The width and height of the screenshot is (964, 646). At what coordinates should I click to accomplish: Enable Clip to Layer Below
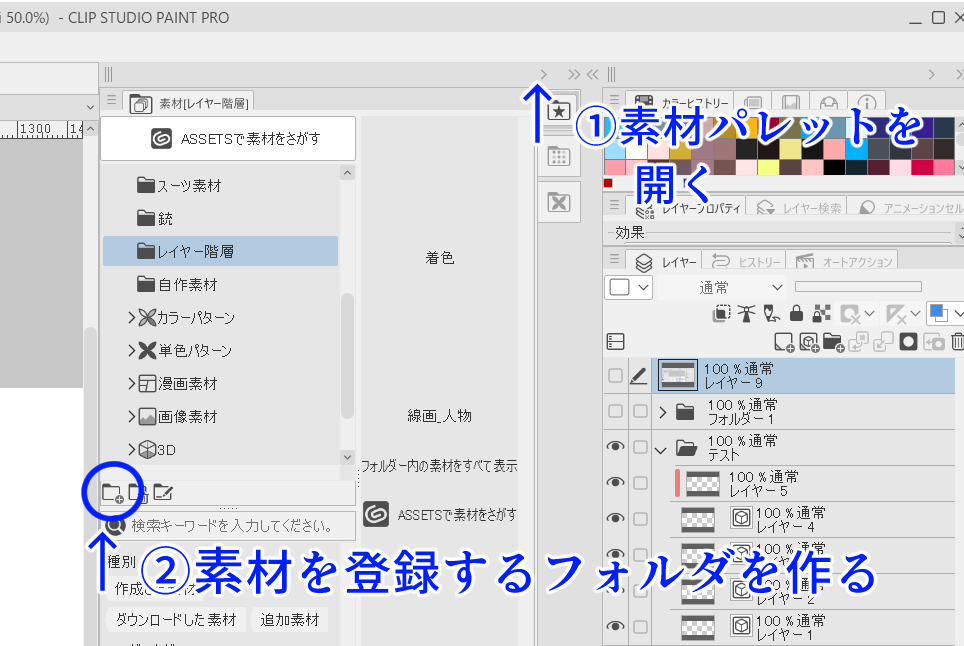coord(721,313)
